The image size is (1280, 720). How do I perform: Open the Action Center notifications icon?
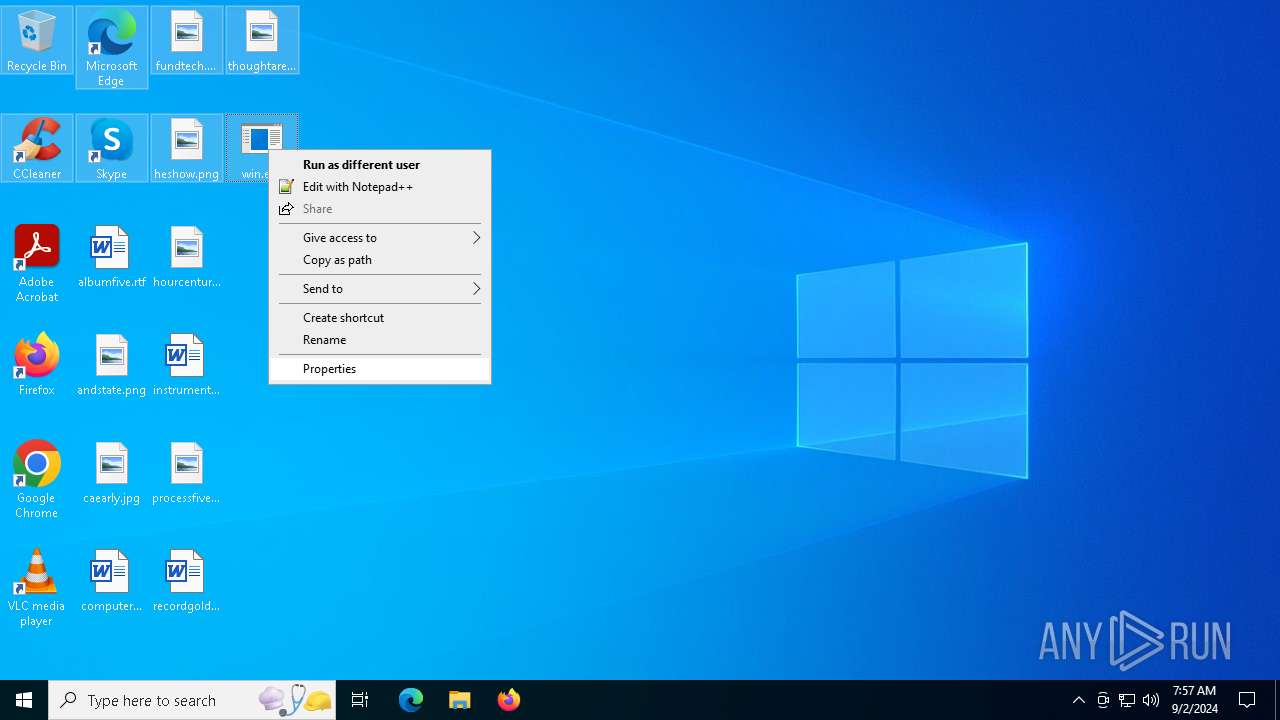click(1247, 700)
